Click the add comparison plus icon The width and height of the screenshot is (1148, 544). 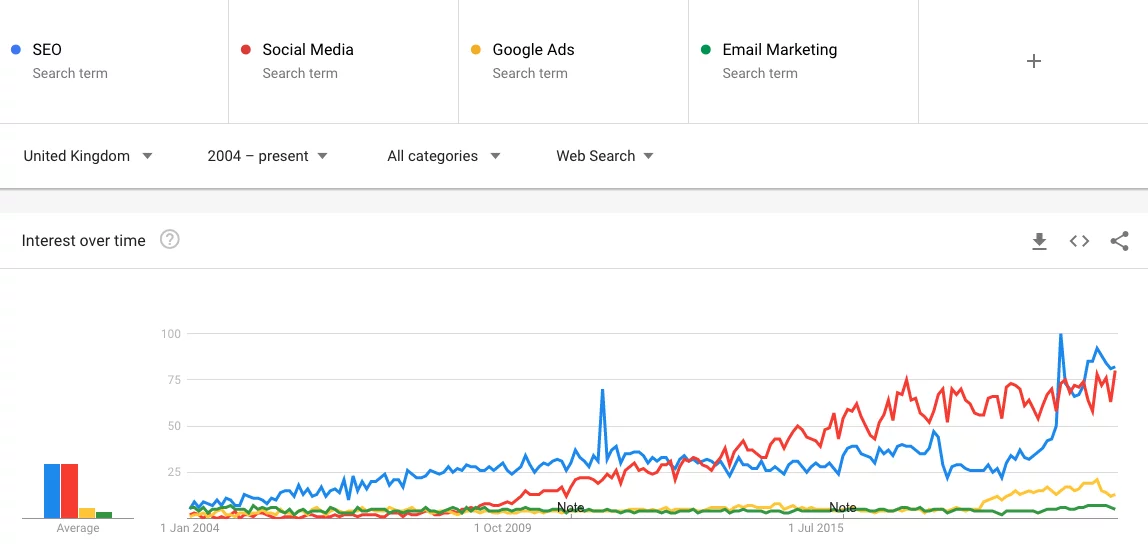[1034, 61]
